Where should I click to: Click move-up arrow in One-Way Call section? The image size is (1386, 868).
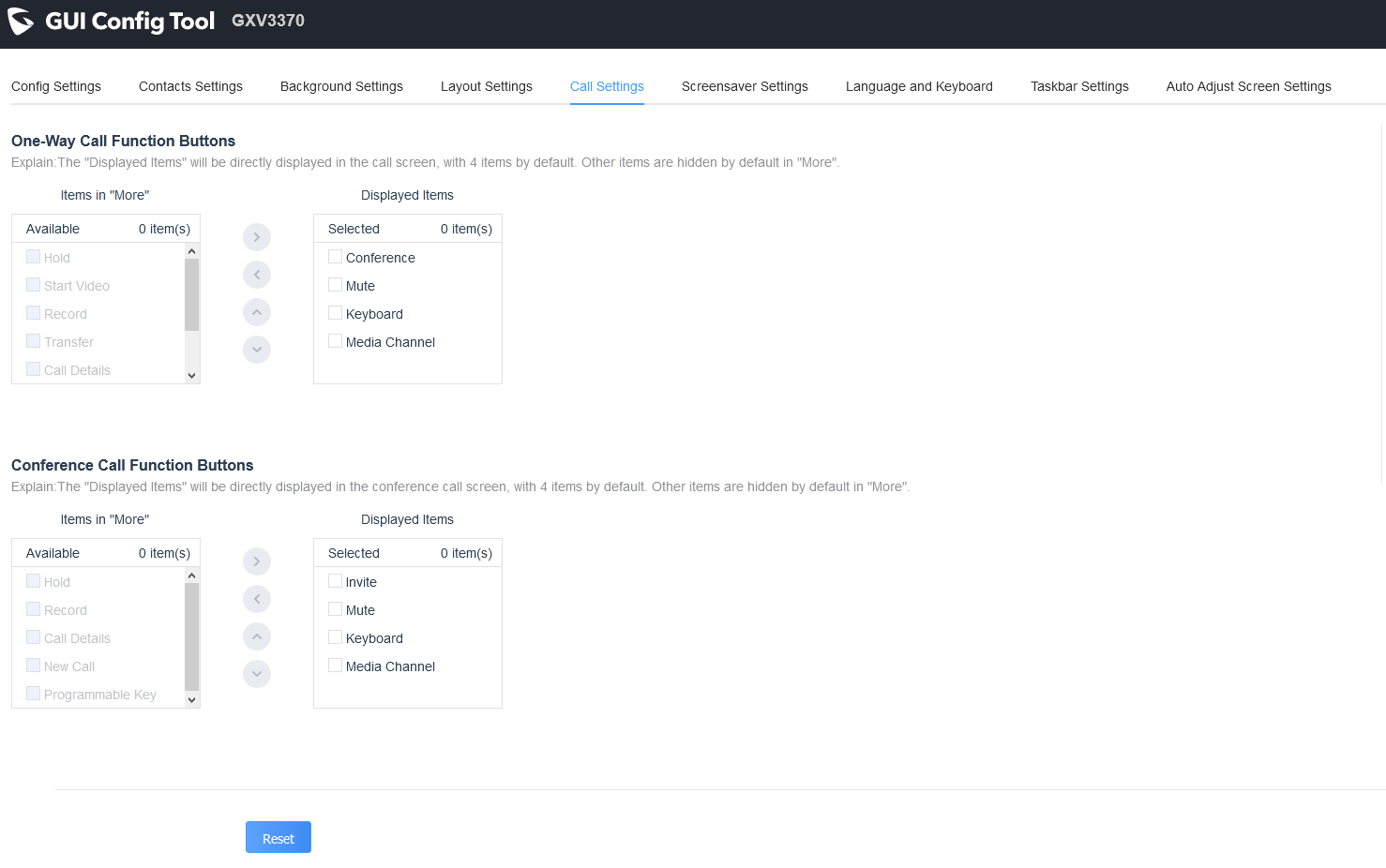coord(257,312)
